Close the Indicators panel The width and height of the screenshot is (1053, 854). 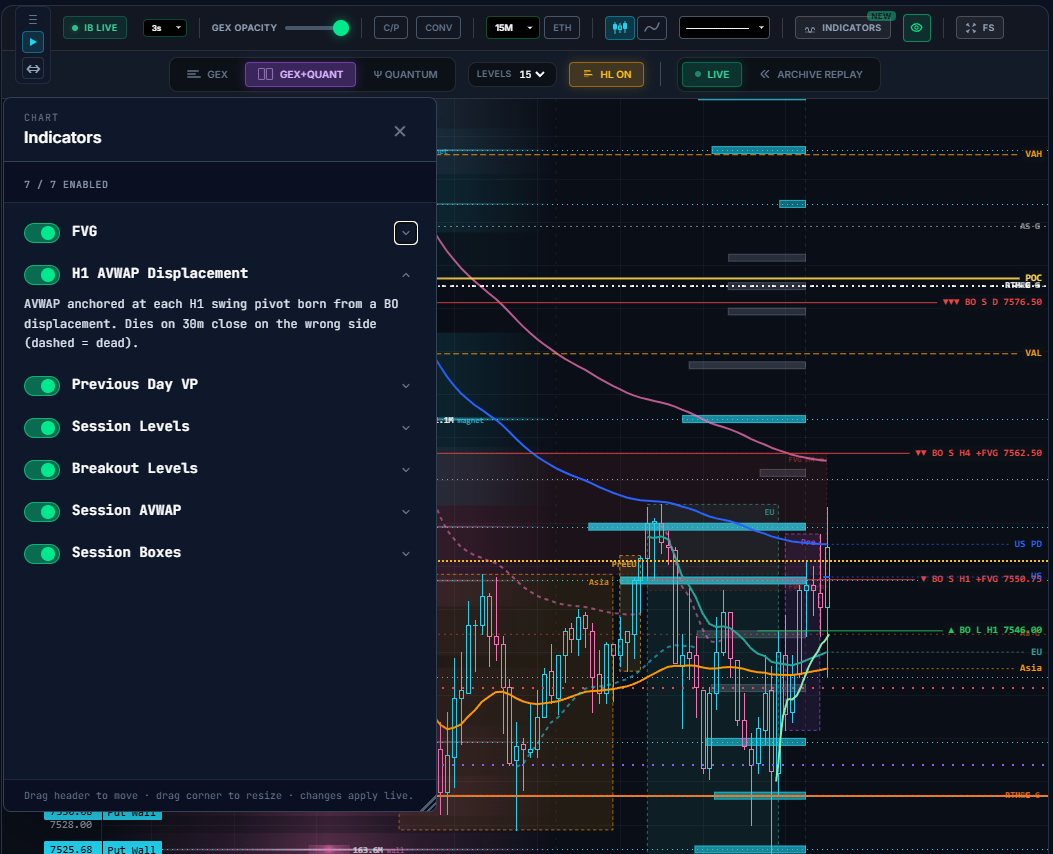400,131
